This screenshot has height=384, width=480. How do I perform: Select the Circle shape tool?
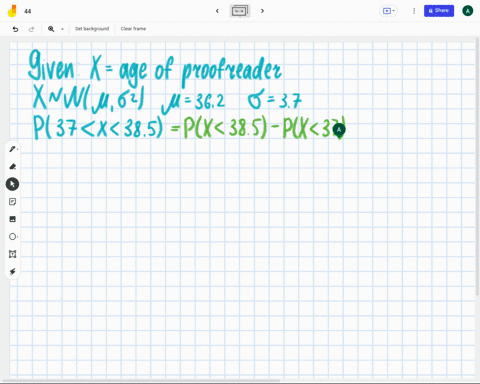pyautogui.click(x=13, y=237)
